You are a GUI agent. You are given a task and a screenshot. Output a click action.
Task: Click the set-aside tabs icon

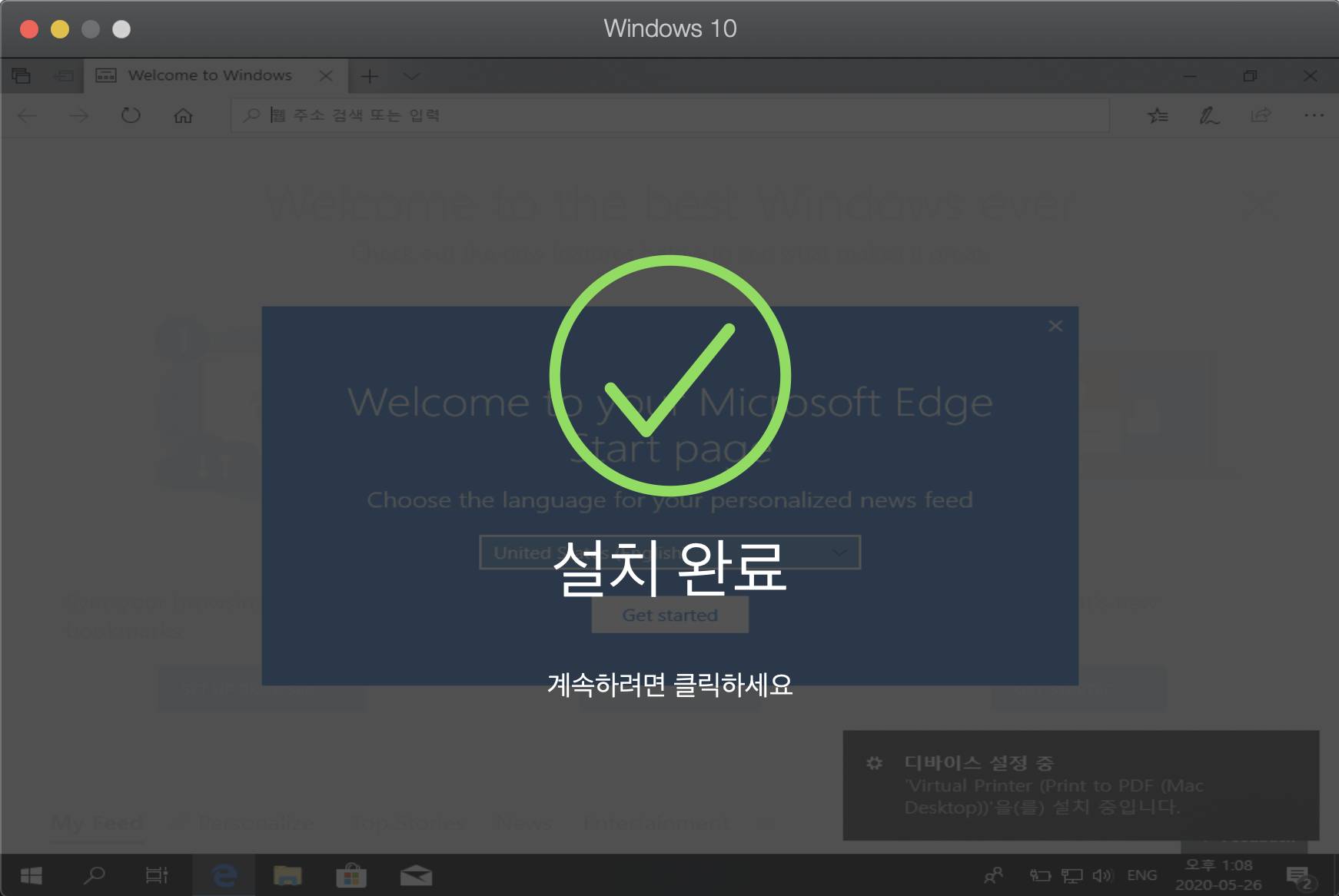(x=21, y=75)
